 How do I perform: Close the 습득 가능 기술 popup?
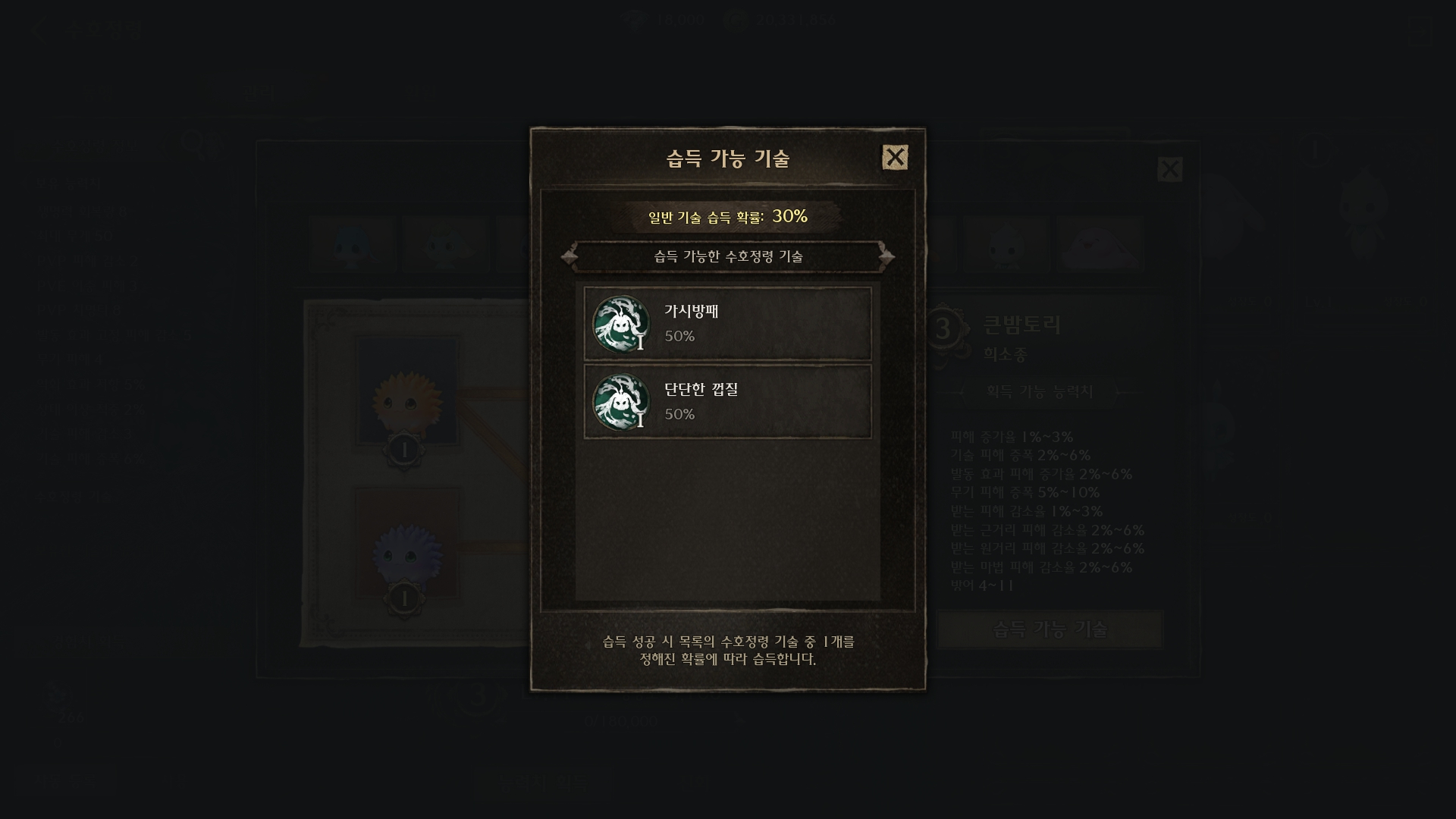pyautogui.click(x=895, y=157)
